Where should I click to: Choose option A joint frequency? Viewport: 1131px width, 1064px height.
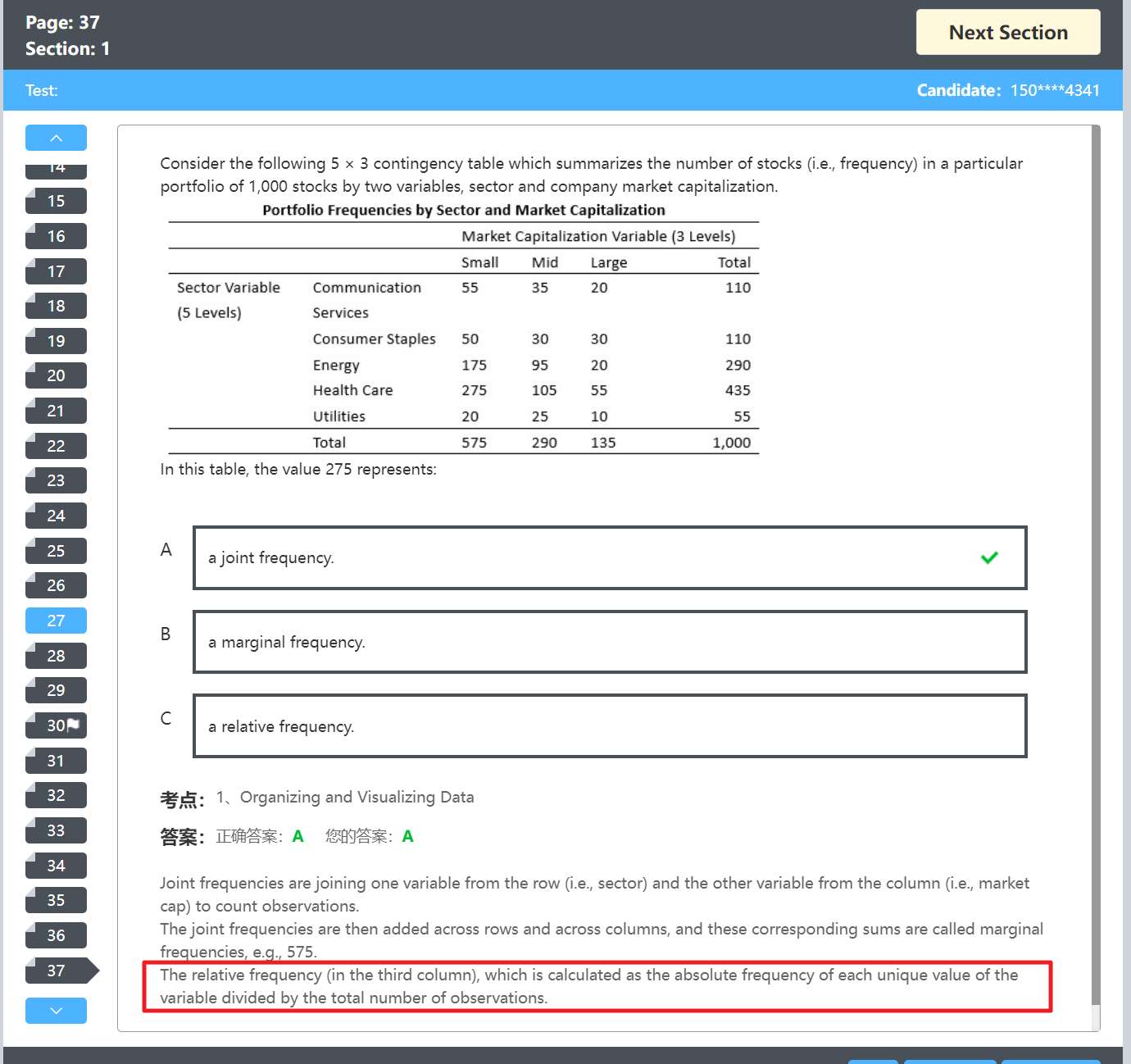pos(610,557)
